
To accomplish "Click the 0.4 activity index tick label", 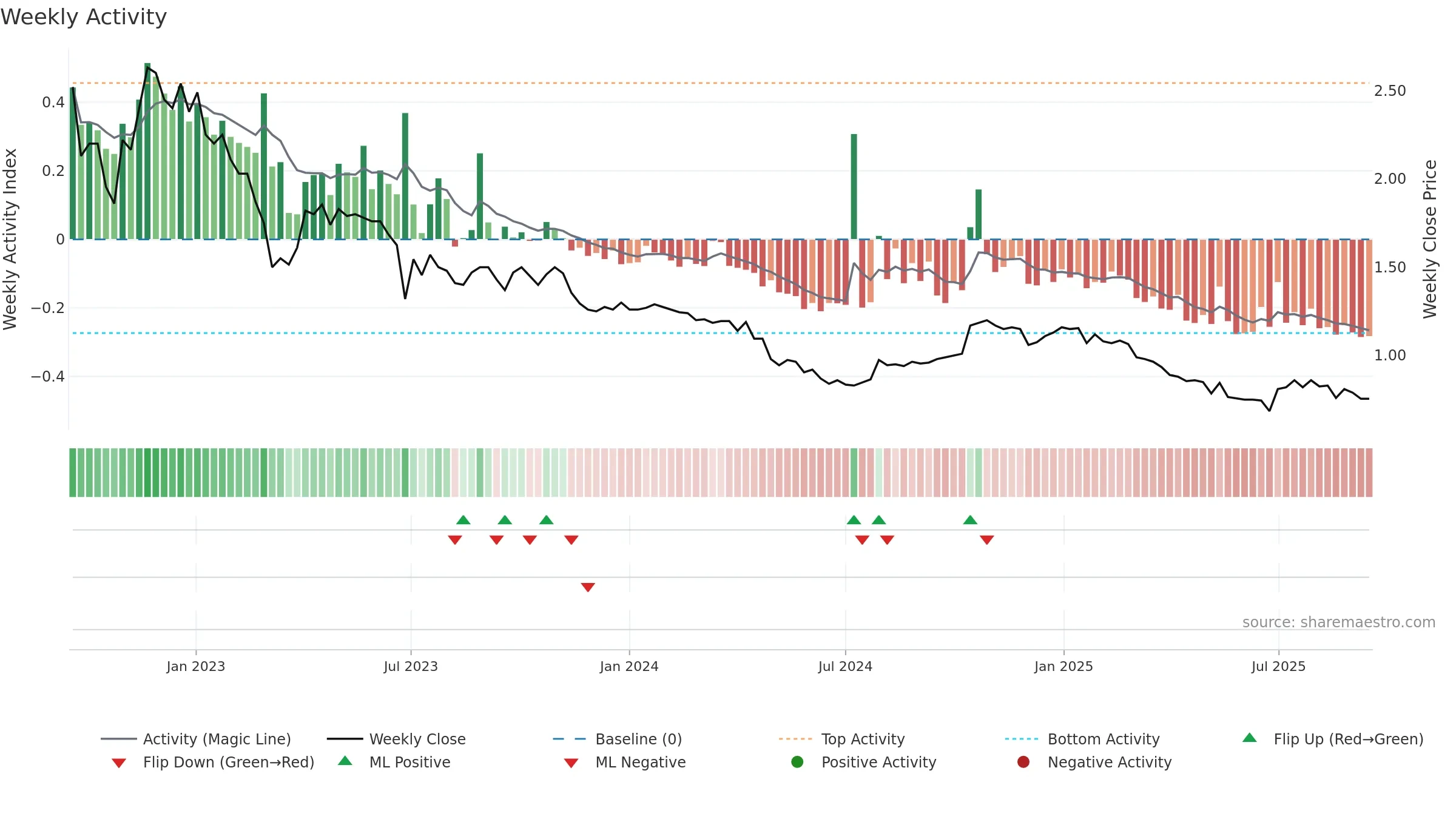I will (53, 103).
